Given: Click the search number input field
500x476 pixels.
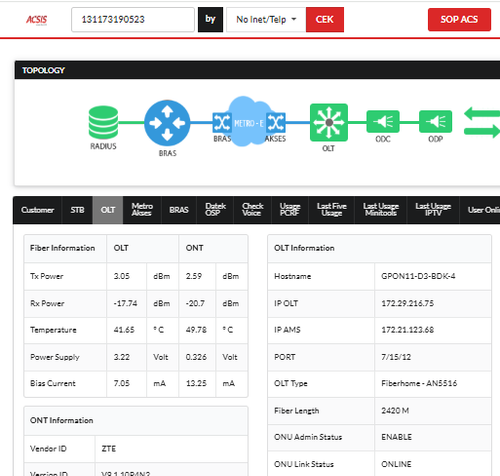Looking at the screenshot, I should coord(133,20).
